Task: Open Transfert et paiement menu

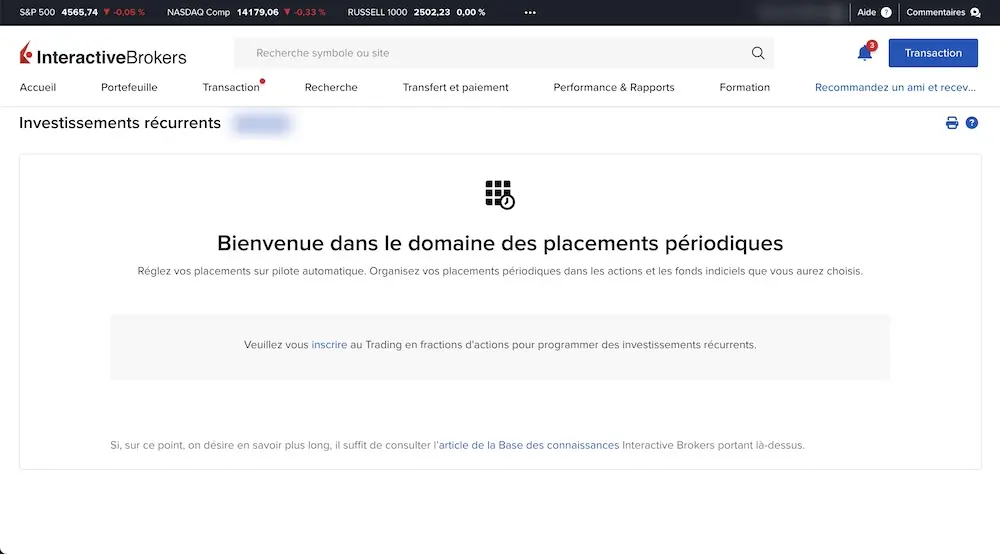Action: (455, 87)
